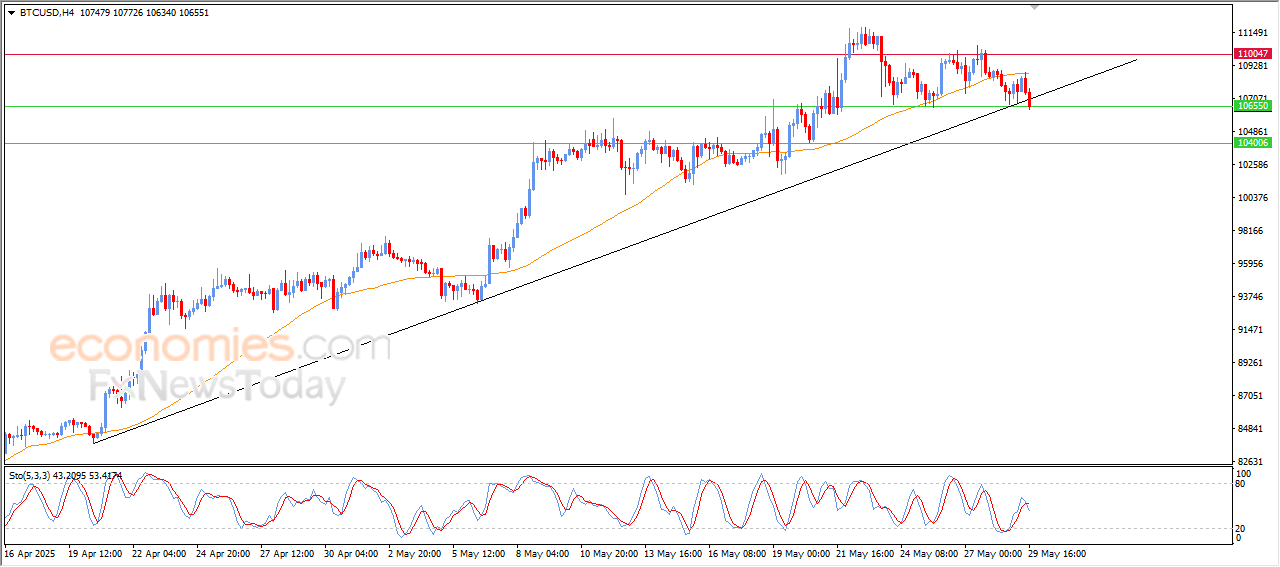Click the 21 May 16:00 time label
This screenshot has width=1280, height=567.
click(863, 553)
